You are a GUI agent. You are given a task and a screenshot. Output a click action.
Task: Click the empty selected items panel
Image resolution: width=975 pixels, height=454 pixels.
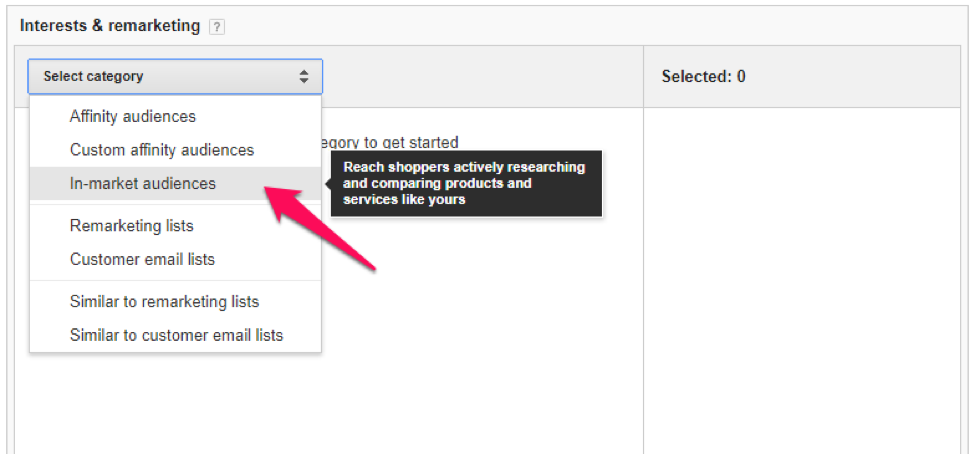[x=800, y=280]
